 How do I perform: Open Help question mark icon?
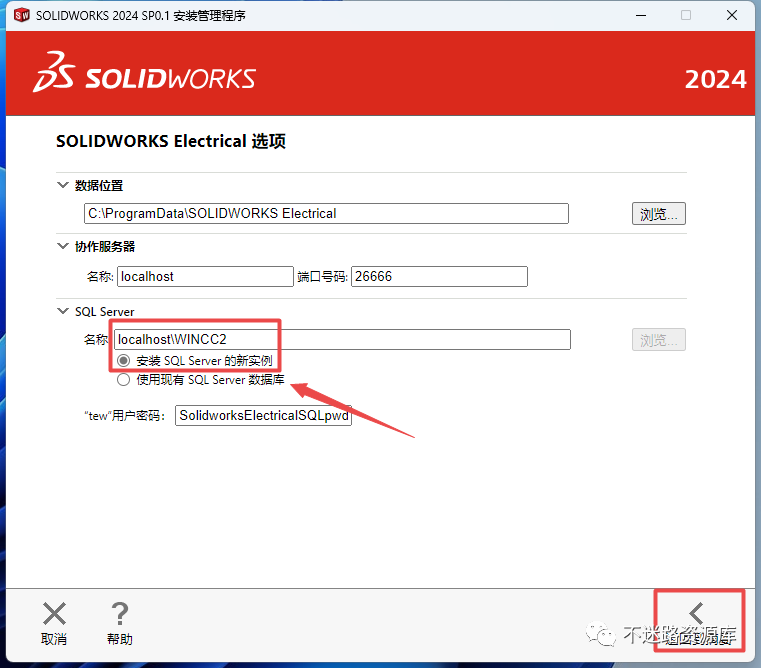click(119, 614)
